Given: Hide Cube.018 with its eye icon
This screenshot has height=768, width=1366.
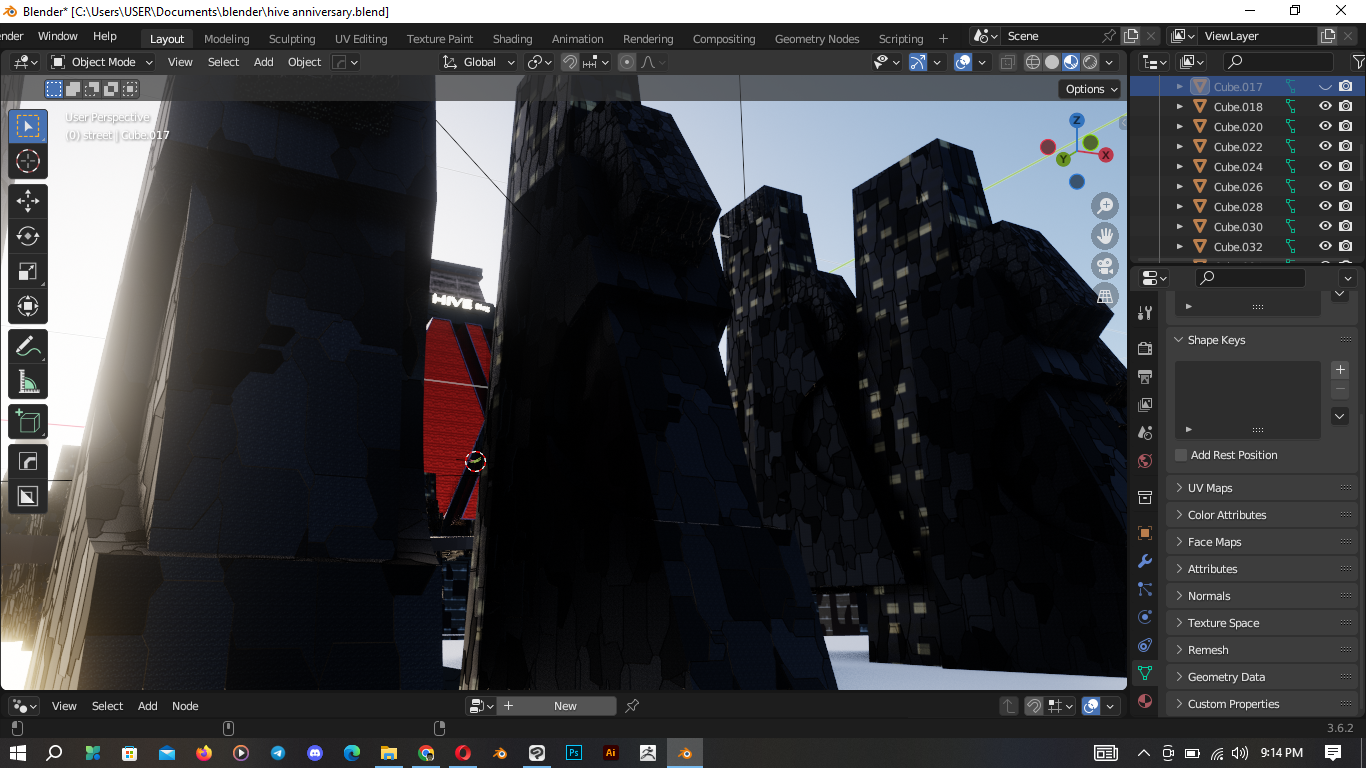Looking at the screenshot, I should coord(1325,107).
